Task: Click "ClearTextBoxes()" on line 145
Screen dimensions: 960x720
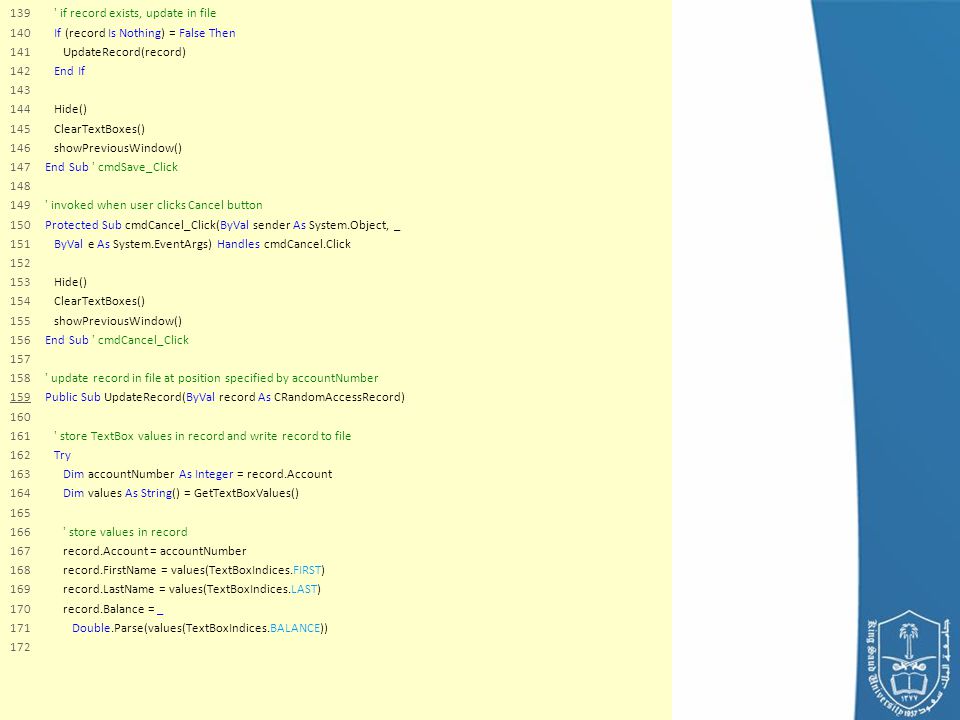Action: pos(99,129)
